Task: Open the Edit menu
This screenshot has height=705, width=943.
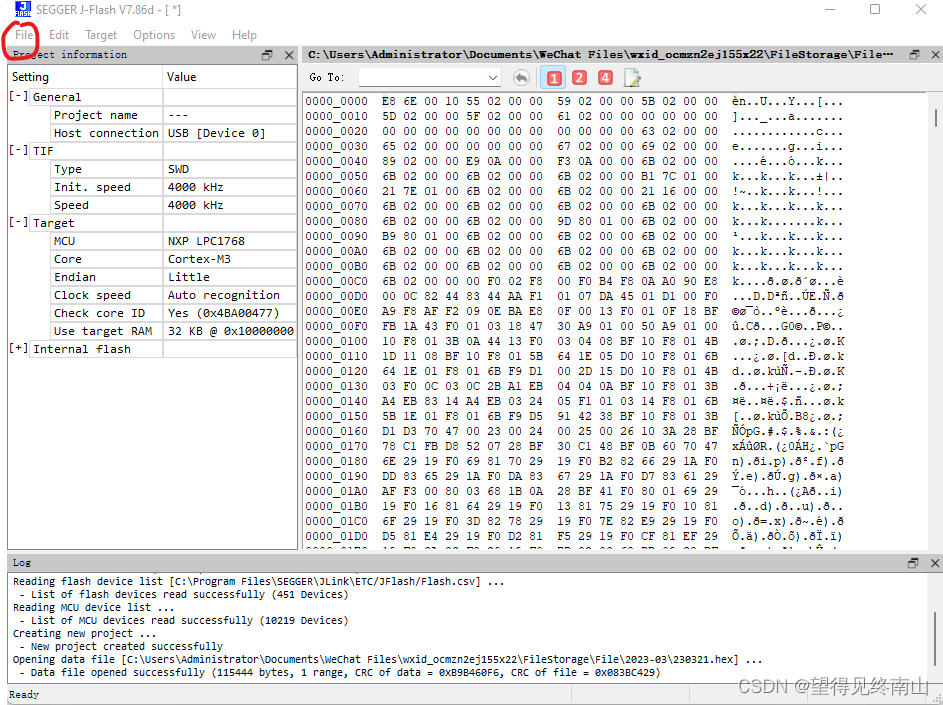Action: 59,35
